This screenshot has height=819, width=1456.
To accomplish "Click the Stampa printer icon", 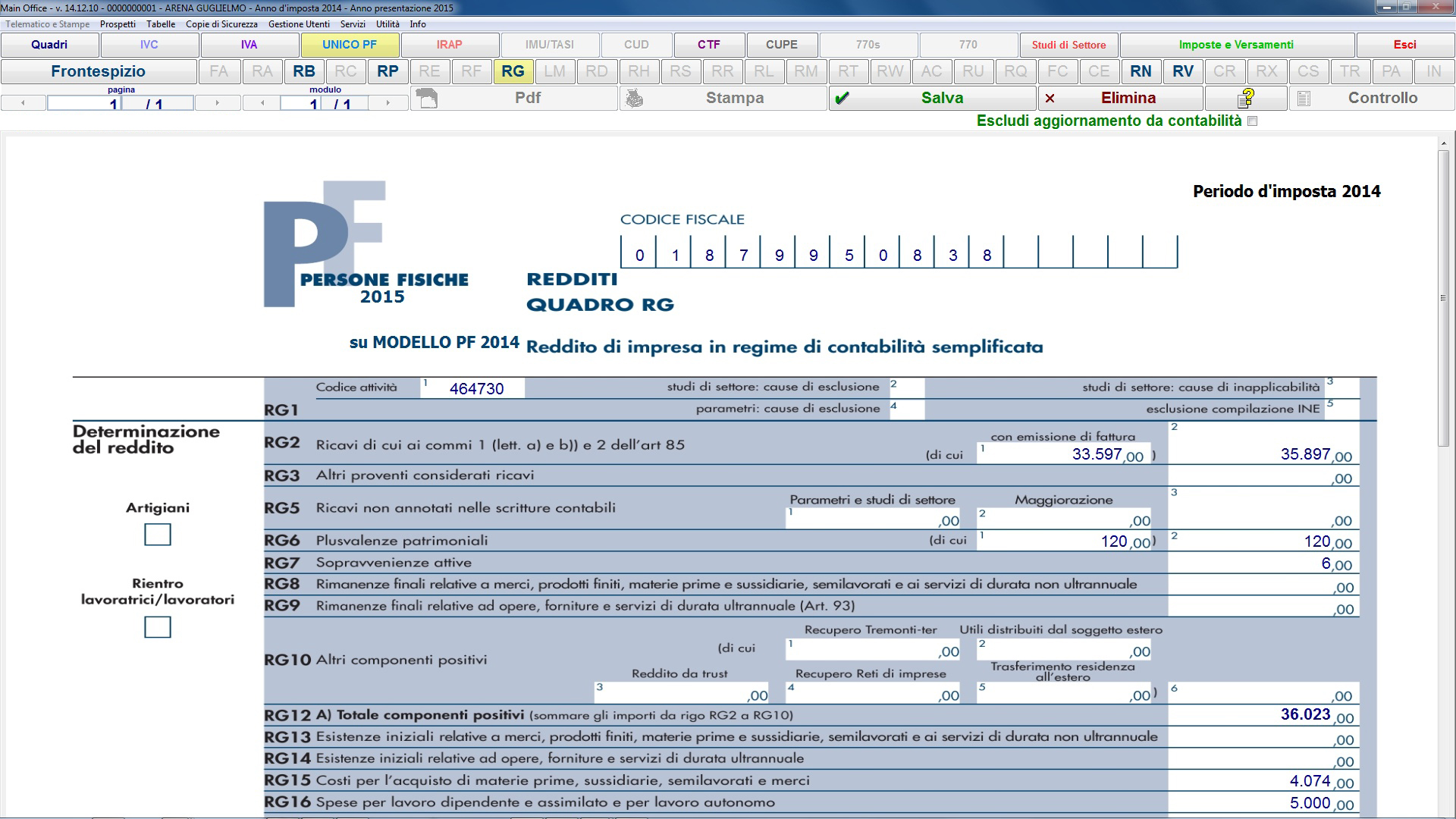I will [635, 99].
